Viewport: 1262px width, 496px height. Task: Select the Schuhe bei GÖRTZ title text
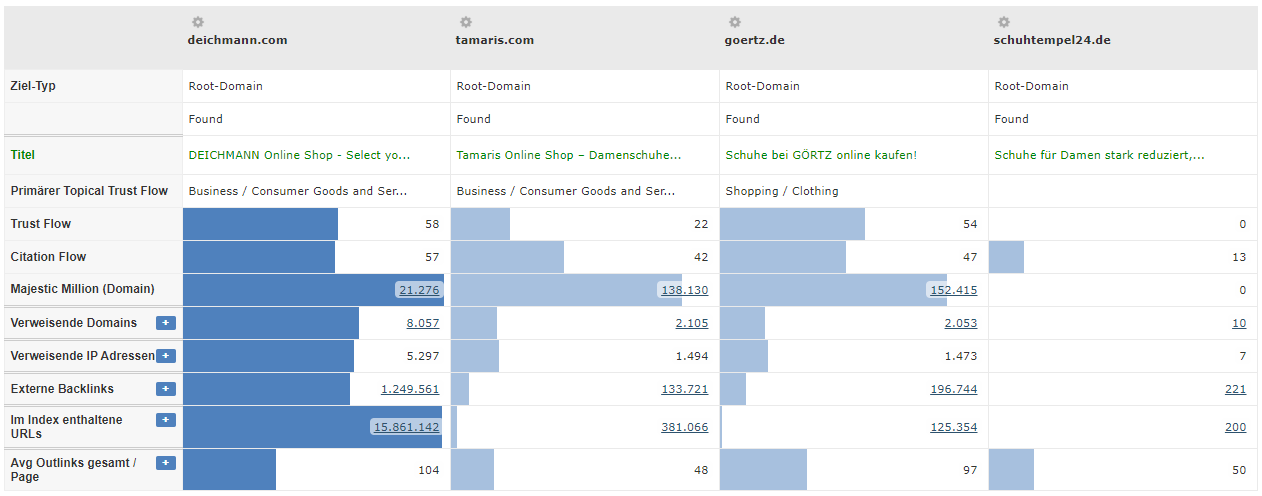tap(821, 155)
